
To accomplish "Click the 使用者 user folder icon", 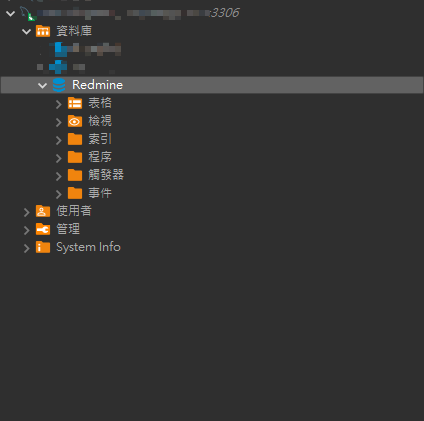I will [x=43, y=211].
